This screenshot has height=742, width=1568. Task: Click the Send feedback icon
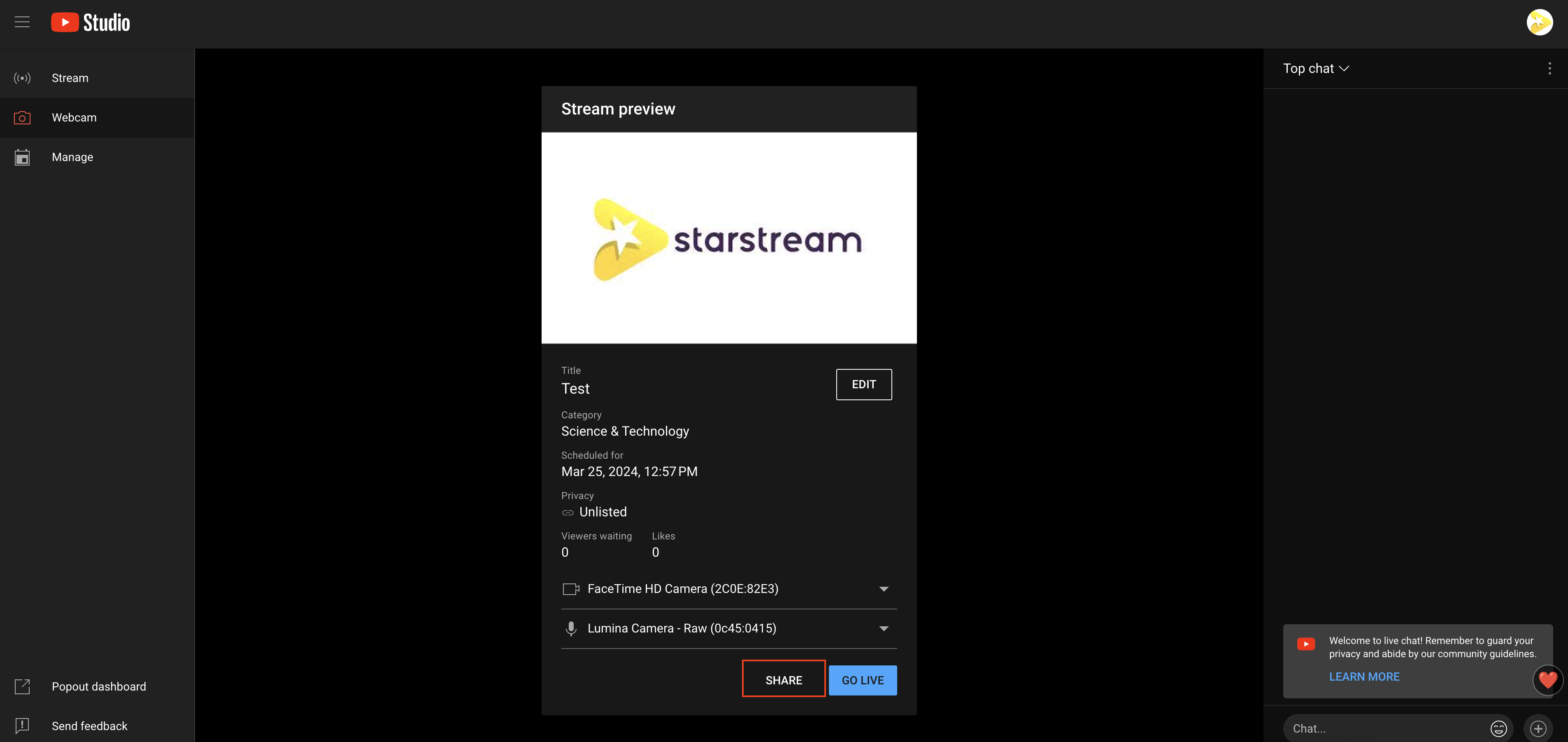pyautogui.click(x=22, y=726)
